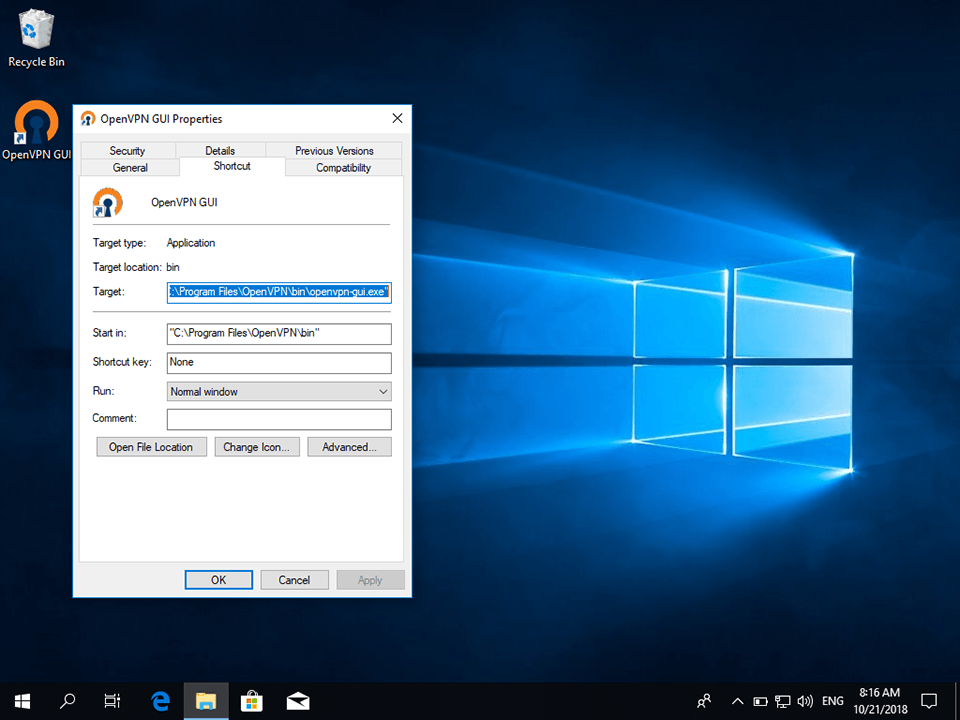Open File Explorer from taskbar

click(206, 701)
